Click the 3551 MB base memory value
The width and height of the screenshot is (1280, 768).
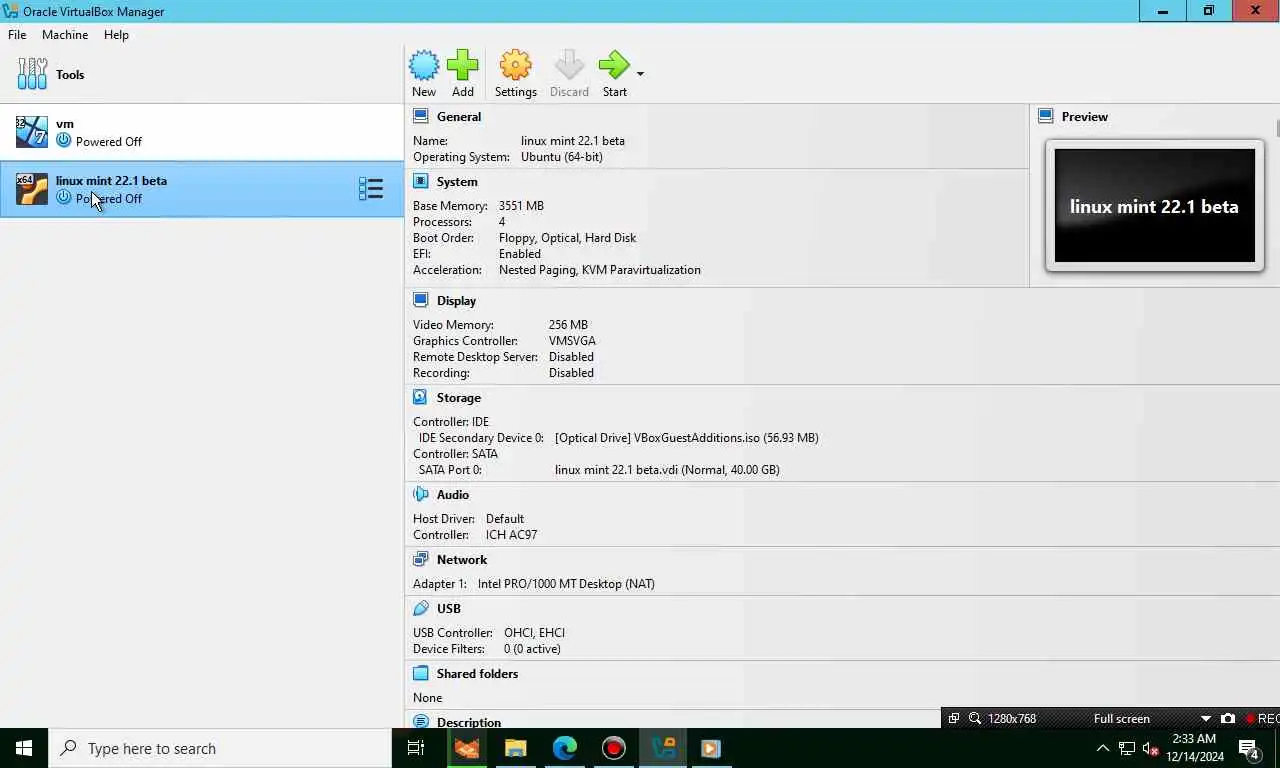(x=521, y=206)
